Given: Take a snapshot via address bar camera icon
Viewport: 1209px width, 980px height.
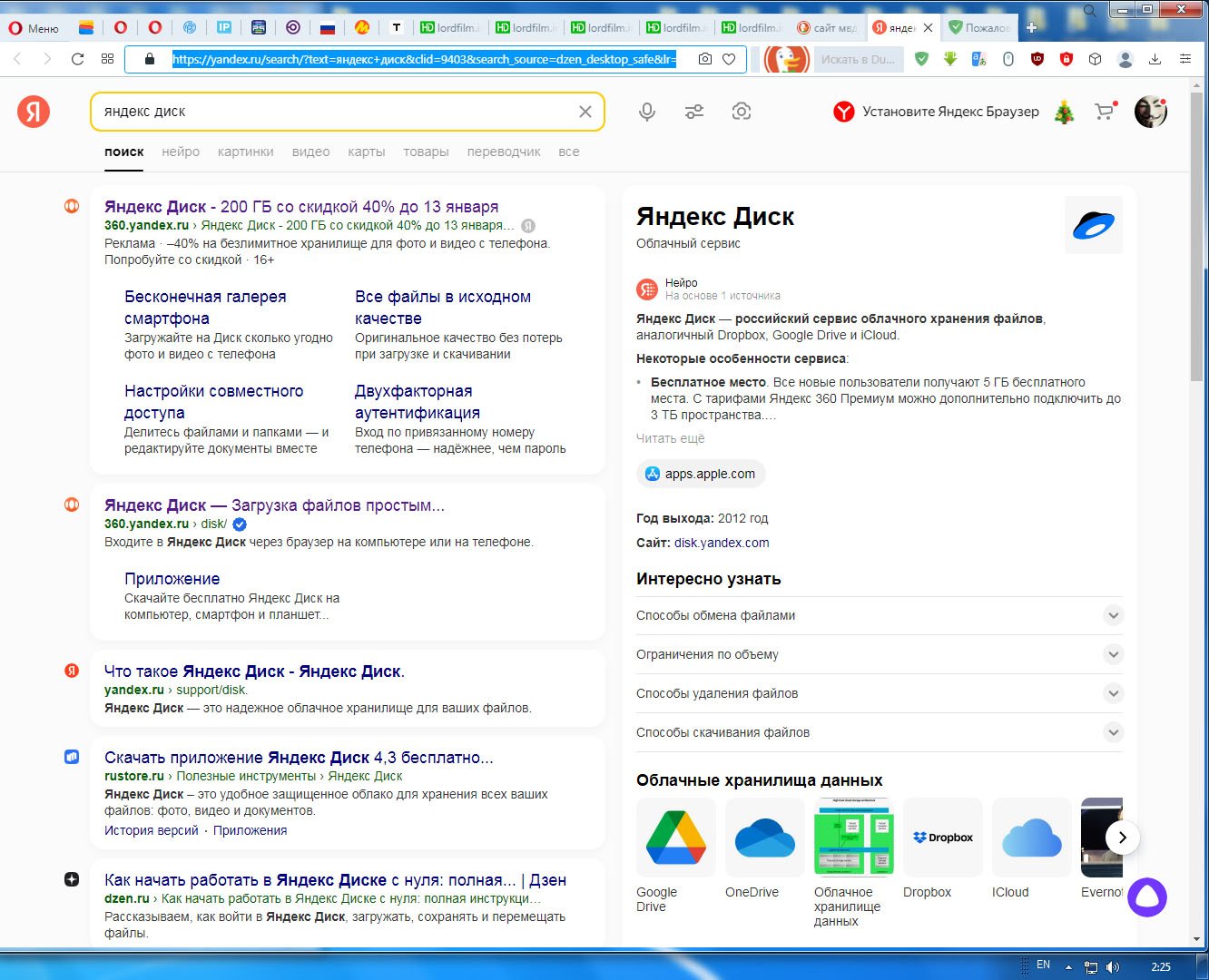Looking at the screenshot, I should click(705, 59).
